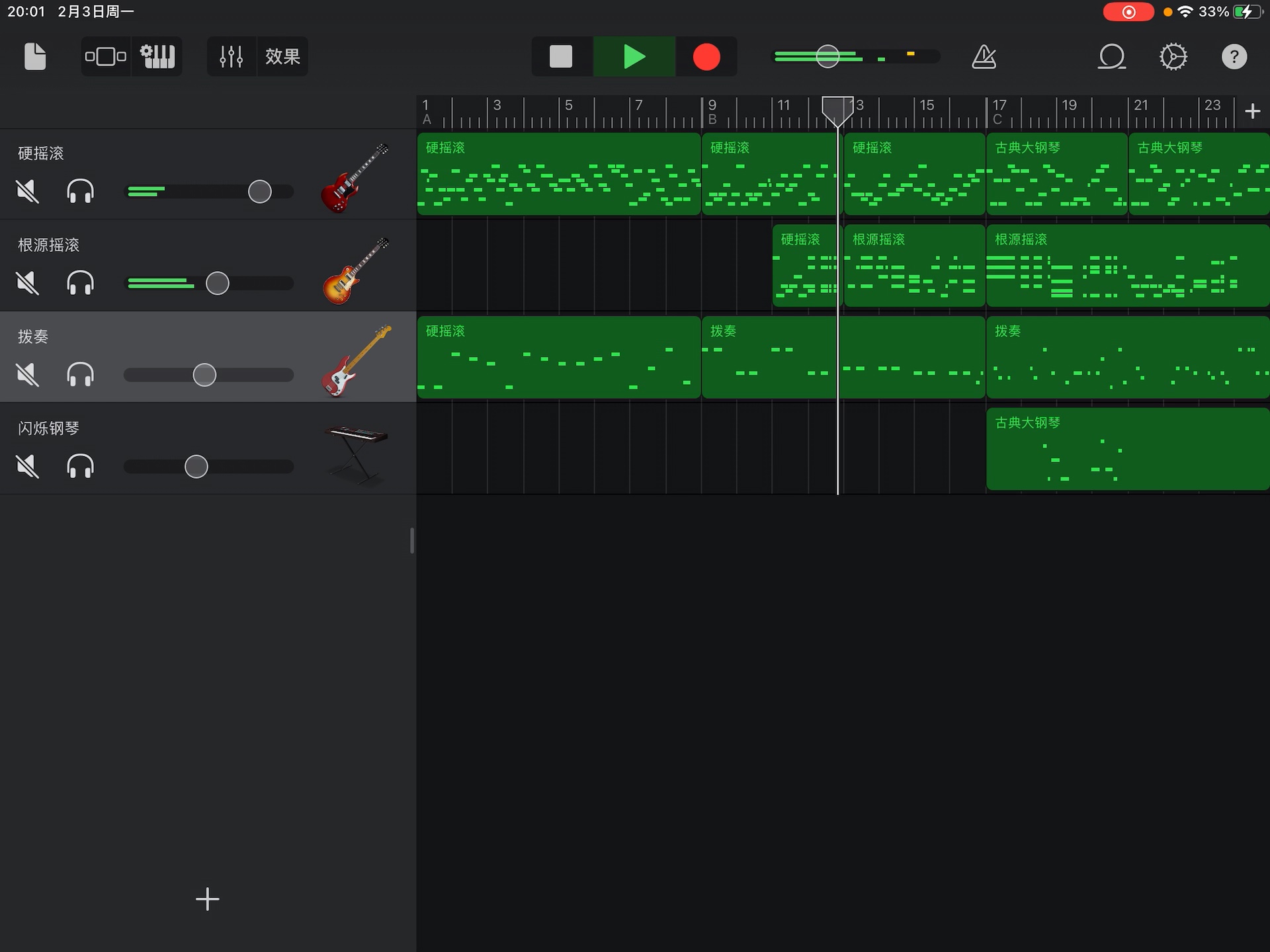Viewport: 1270px width, 952px height.
Task: Open the loop browser icon
Action: 1111,57
